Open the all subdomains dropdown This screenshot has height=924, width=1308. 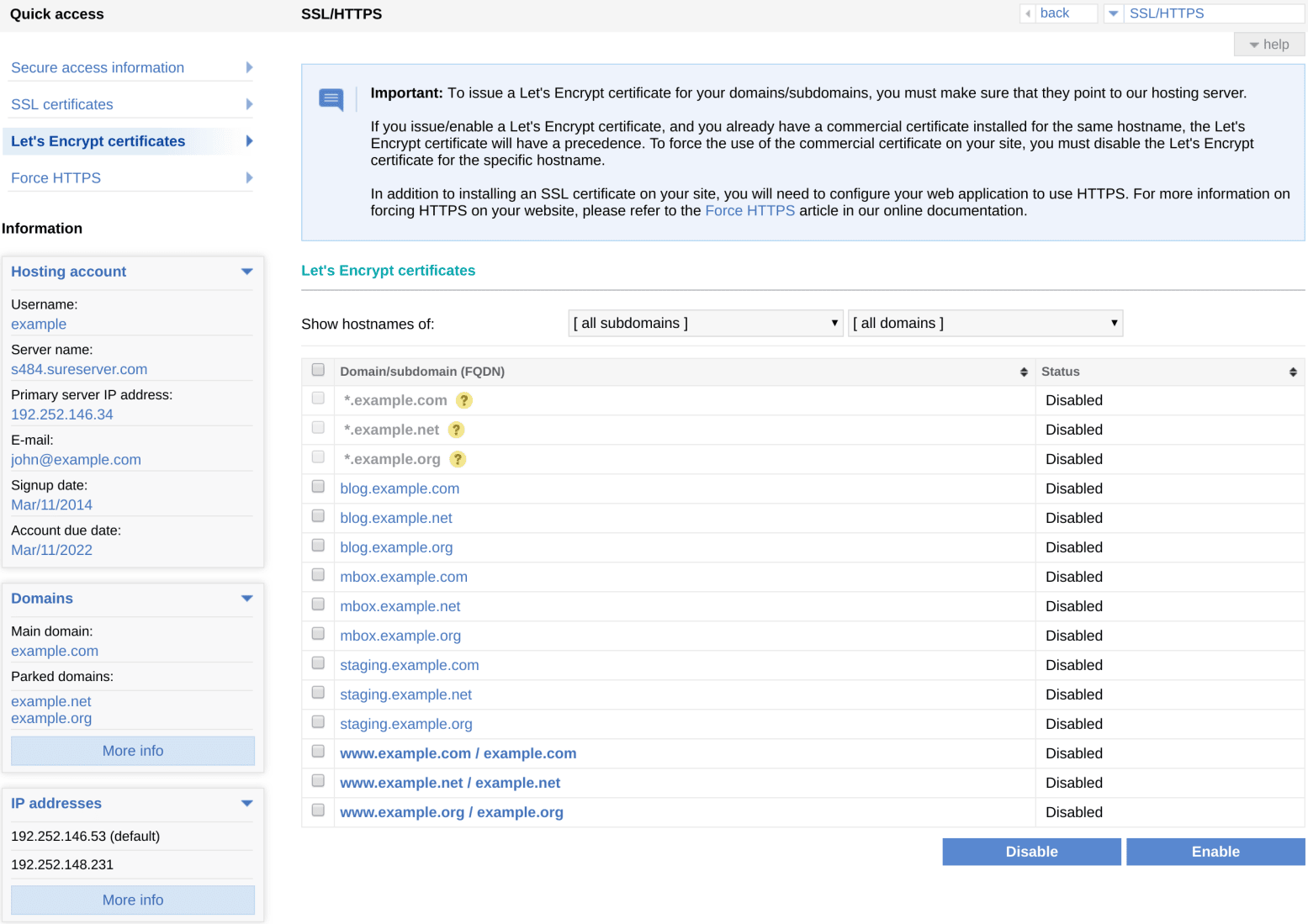point(705,324)
